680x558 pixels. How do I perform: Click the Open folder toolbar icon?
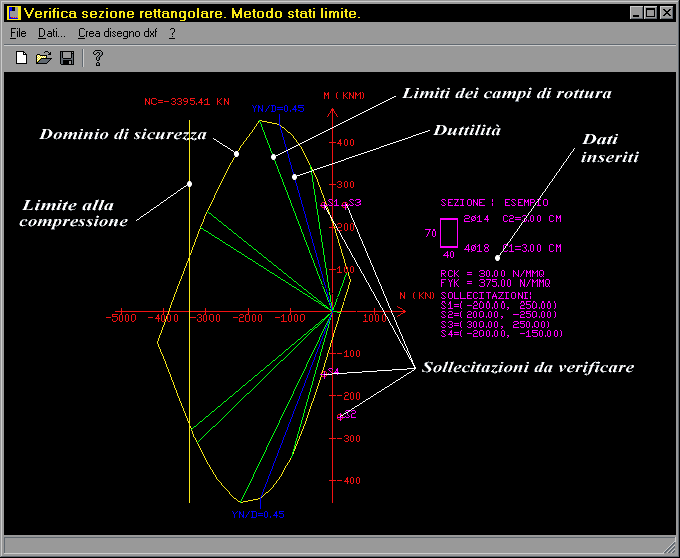pos(44,58)
